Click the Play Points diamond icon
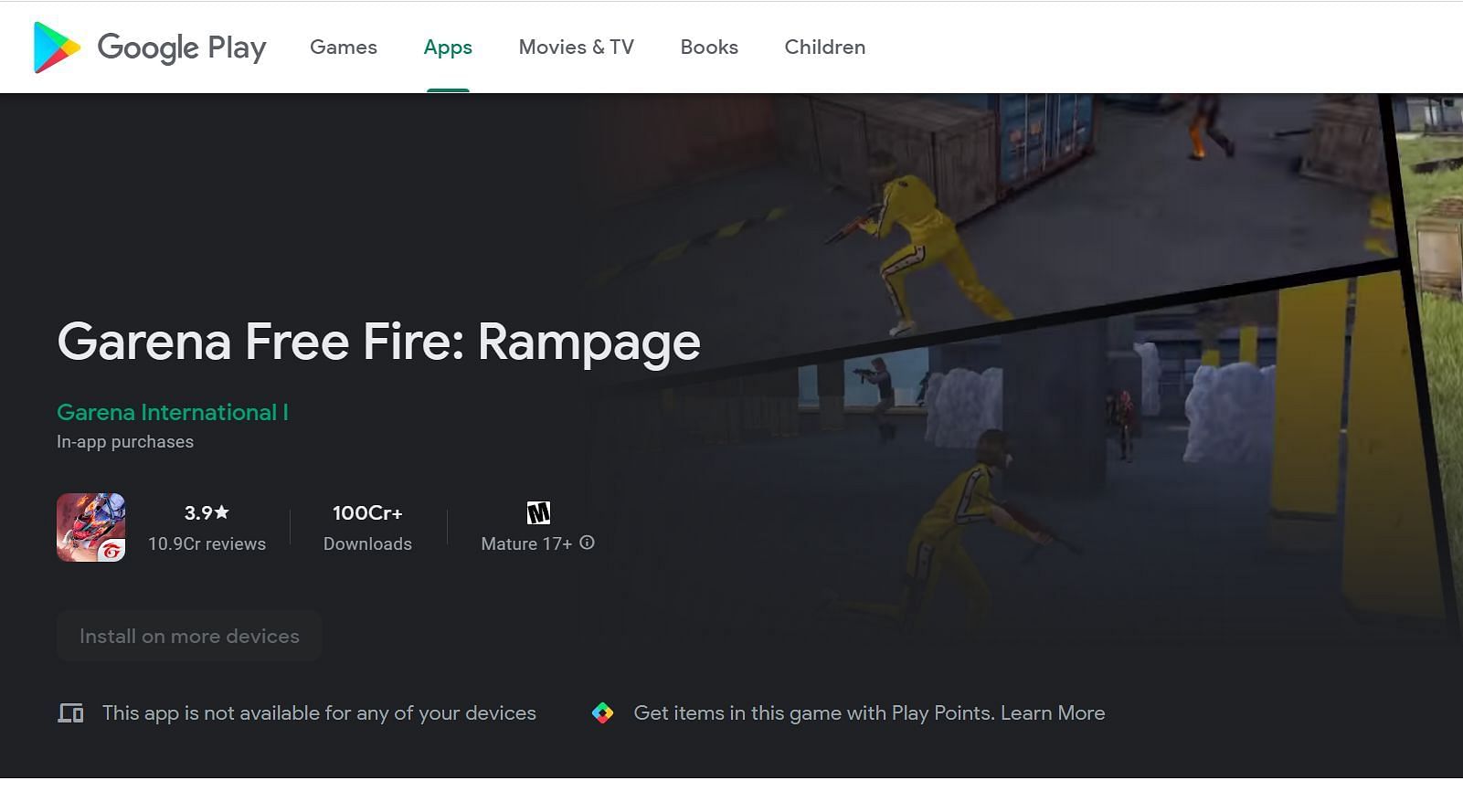This screenshot has height=812, width=1463. [602, 712]
